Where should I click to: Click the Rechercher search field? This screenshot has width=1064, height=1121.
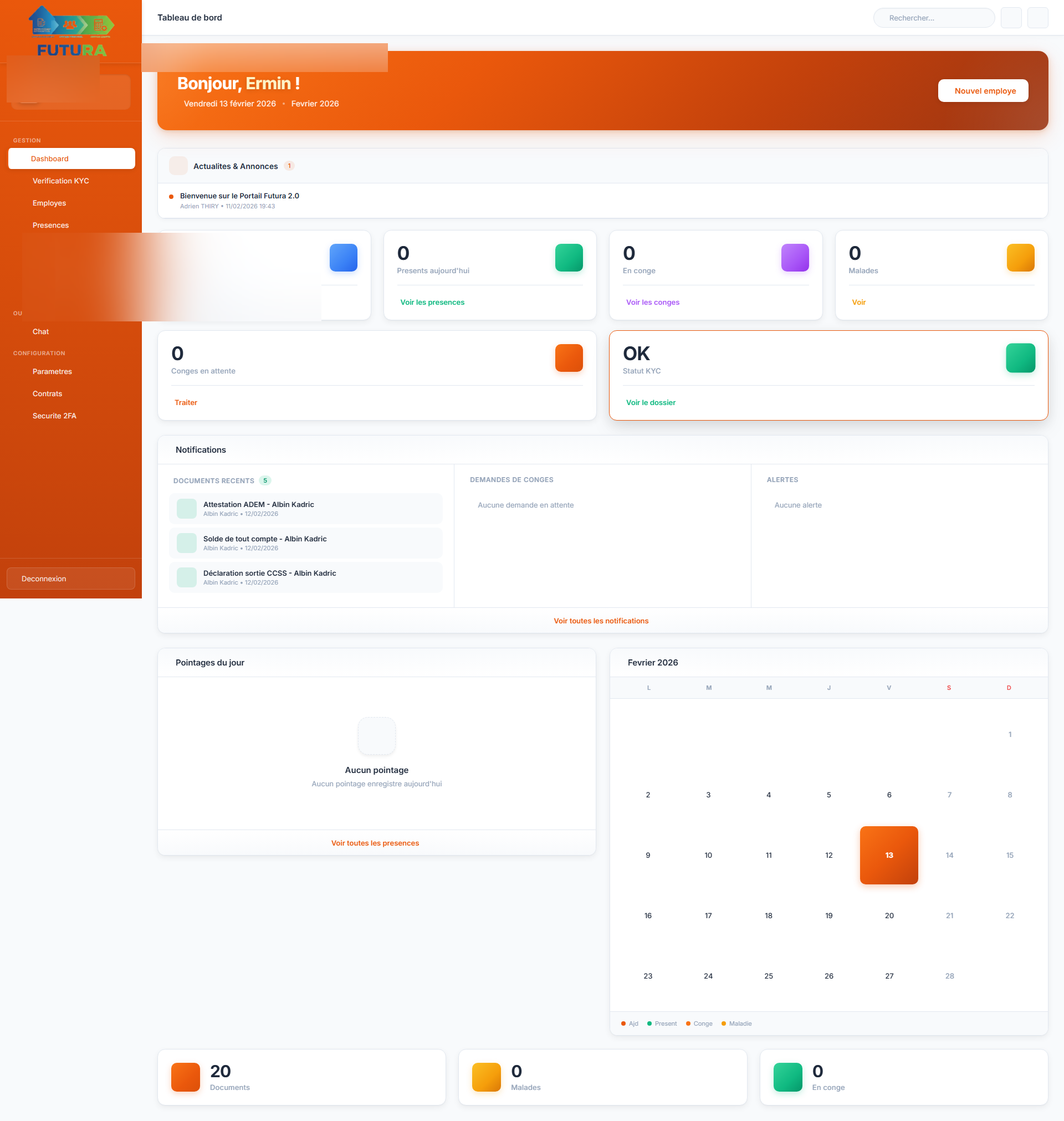934,18
